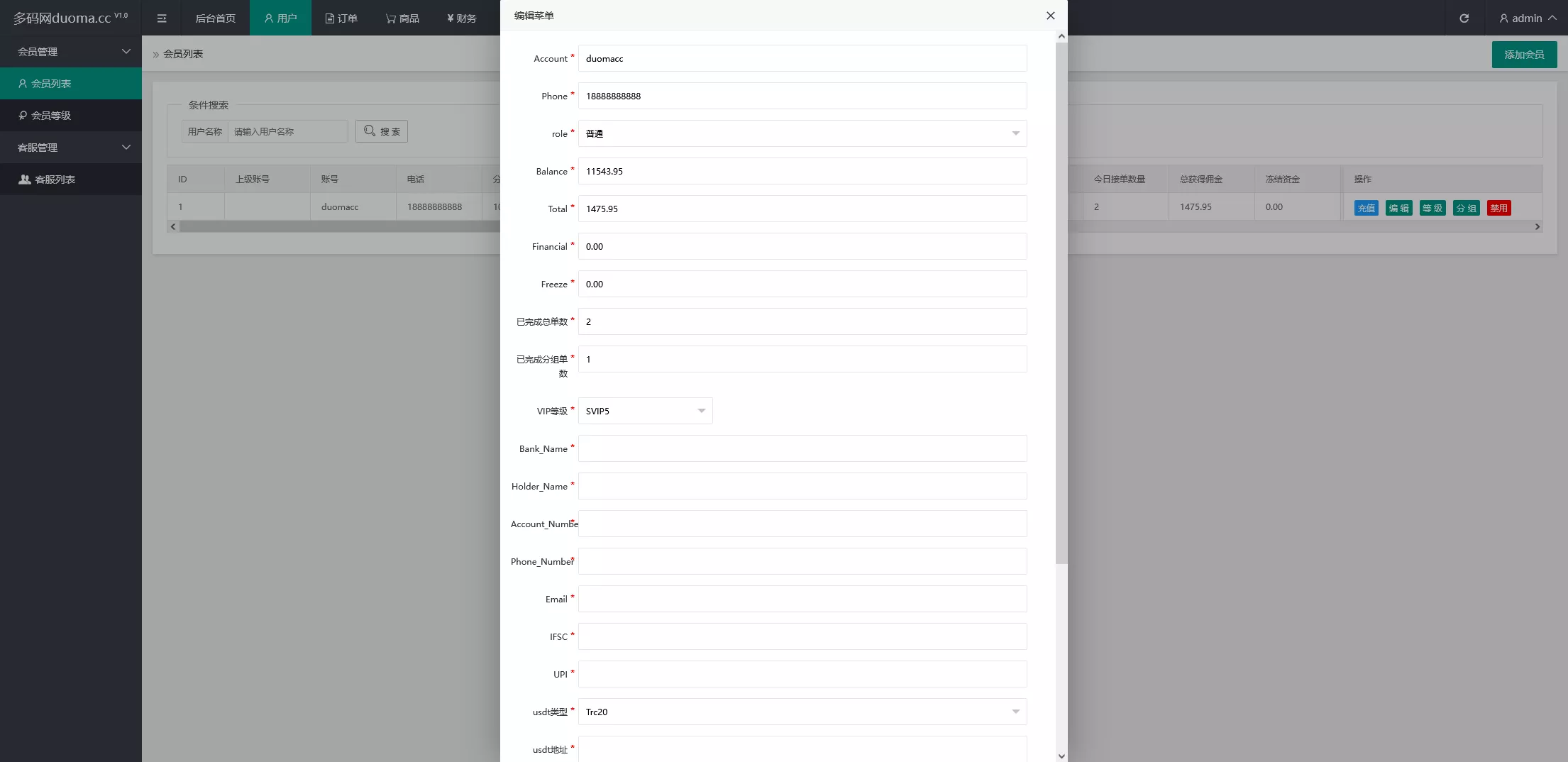Click the Bank_Name input field
Image resolution: width=1568 pixels, height=762 pixels.
coord(802,448)
